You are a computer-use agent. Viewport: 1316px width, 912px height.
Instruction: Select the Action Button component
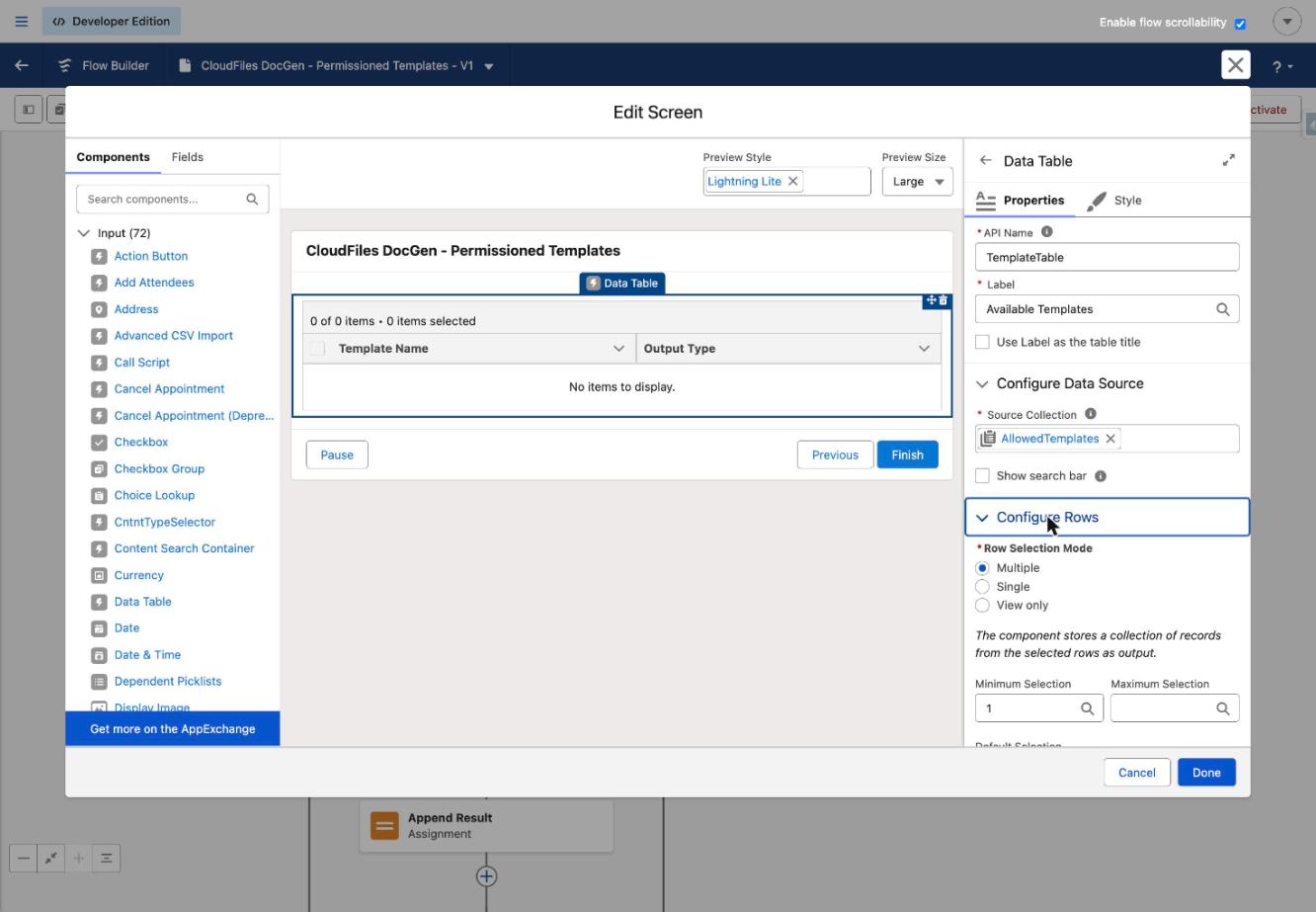pyautogui.click(x=151, y=256)
